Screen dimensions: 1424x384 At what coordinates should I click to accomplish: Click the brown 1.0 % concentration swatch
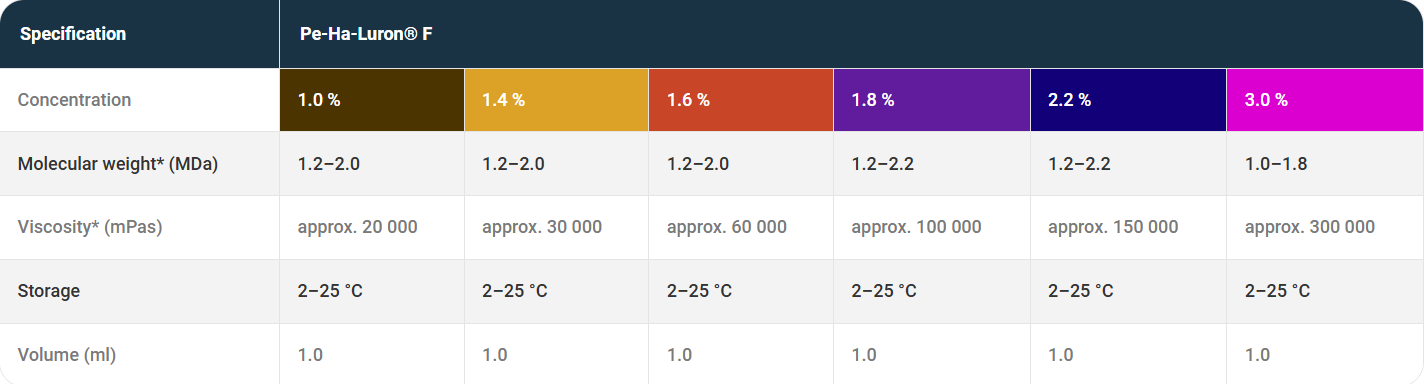[x=372, y=100]
